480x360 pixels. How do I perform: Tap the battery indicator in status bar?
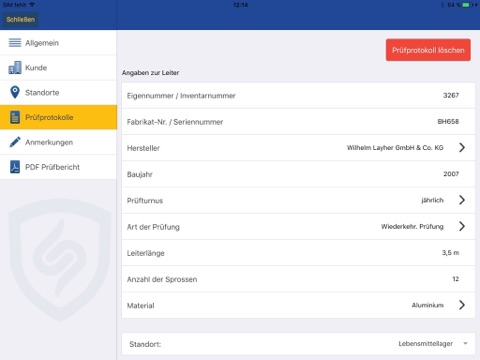point(466,5)
